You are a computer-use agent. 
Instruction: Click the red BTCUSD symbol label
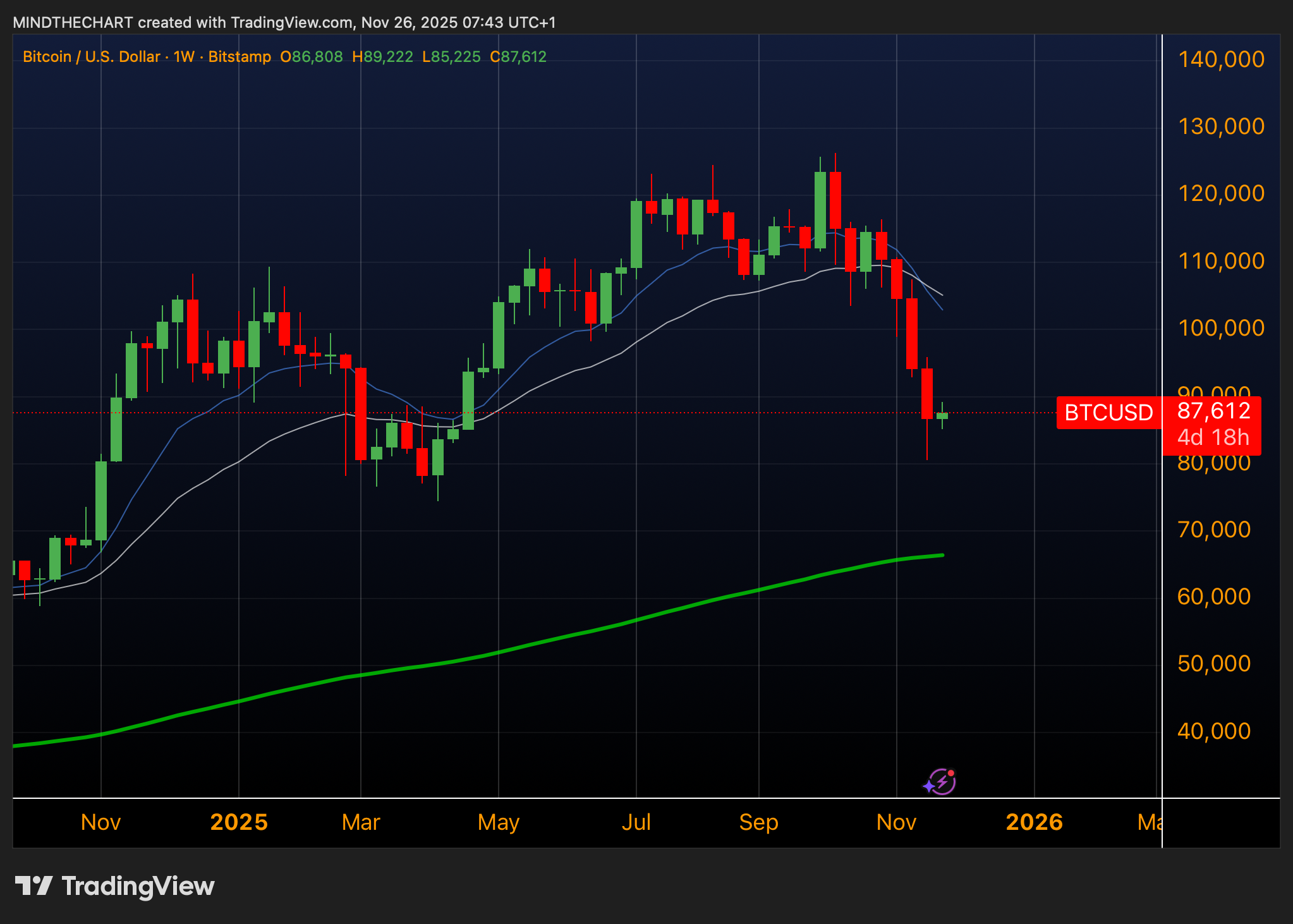tap(1108, 413)
